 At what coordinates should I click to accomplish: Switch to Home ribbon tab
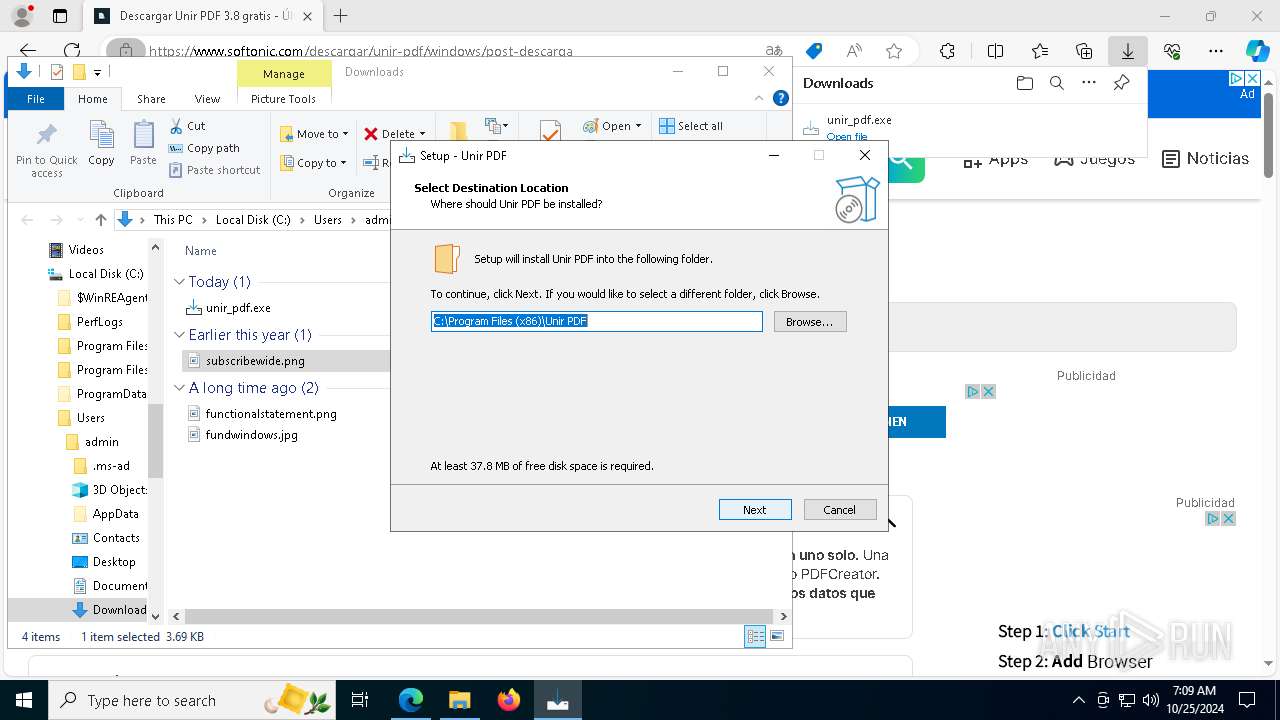click(x=93, y=99)
